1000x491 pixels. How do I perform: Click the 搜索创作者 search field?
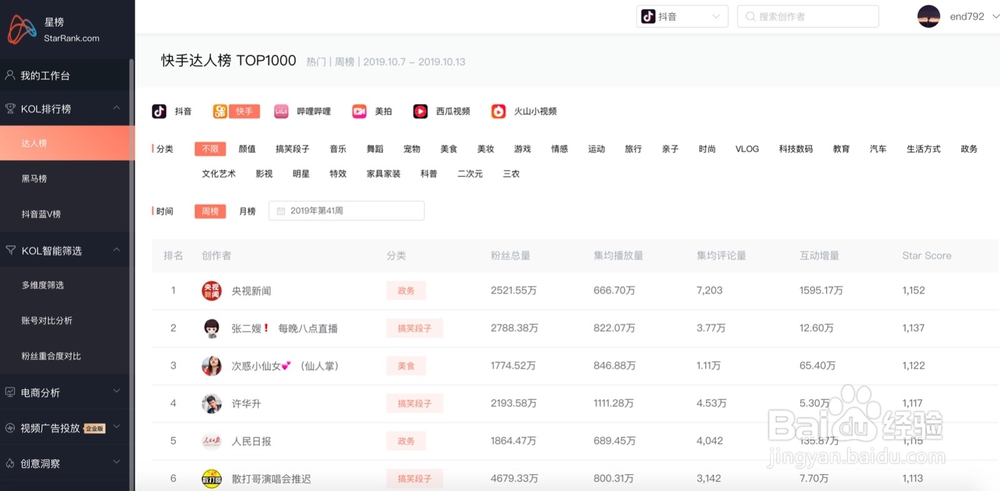(808, 17)
